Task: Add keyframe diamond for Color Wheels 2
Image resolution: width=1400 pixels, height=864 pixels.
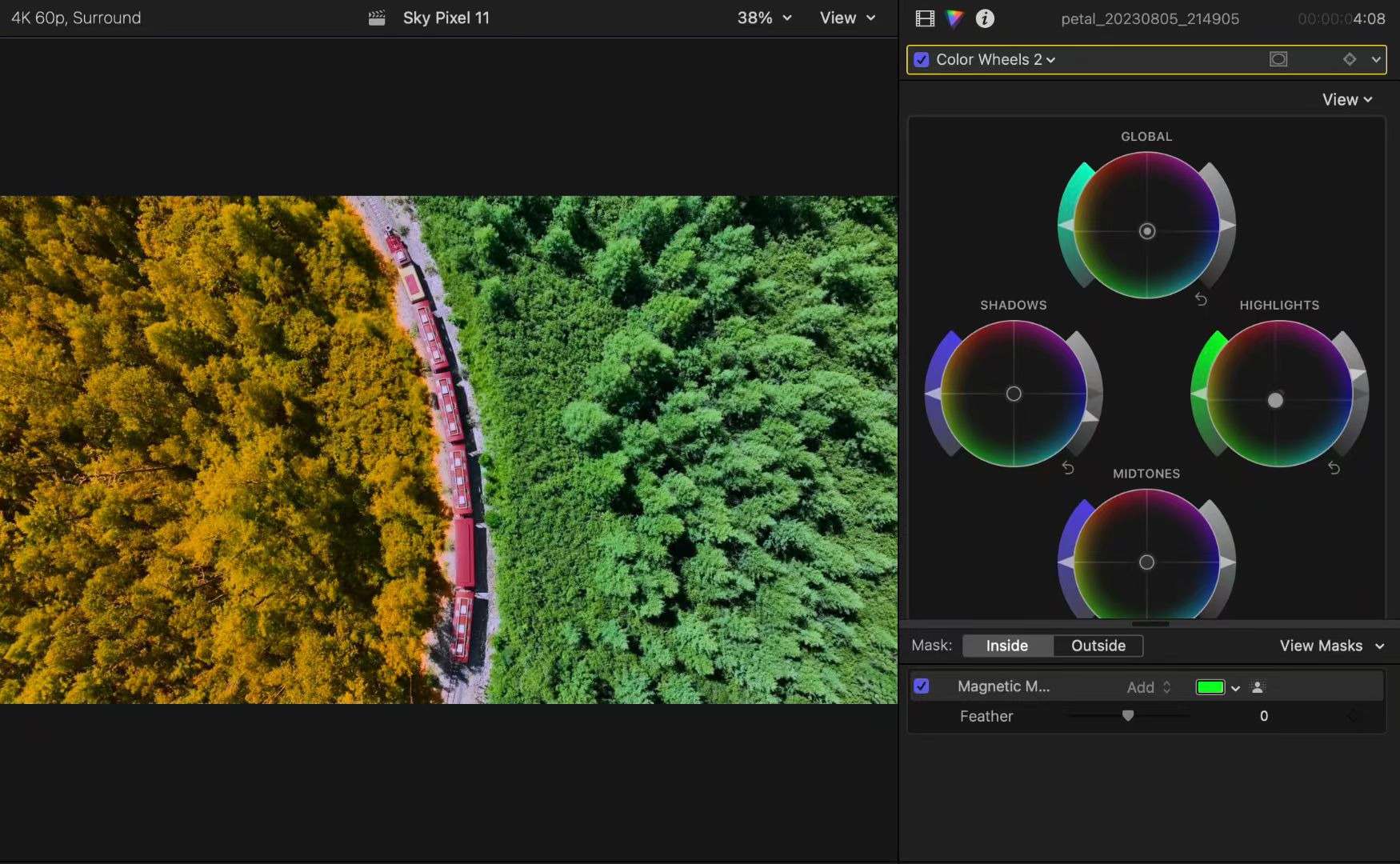Action: pos(1350,59)
